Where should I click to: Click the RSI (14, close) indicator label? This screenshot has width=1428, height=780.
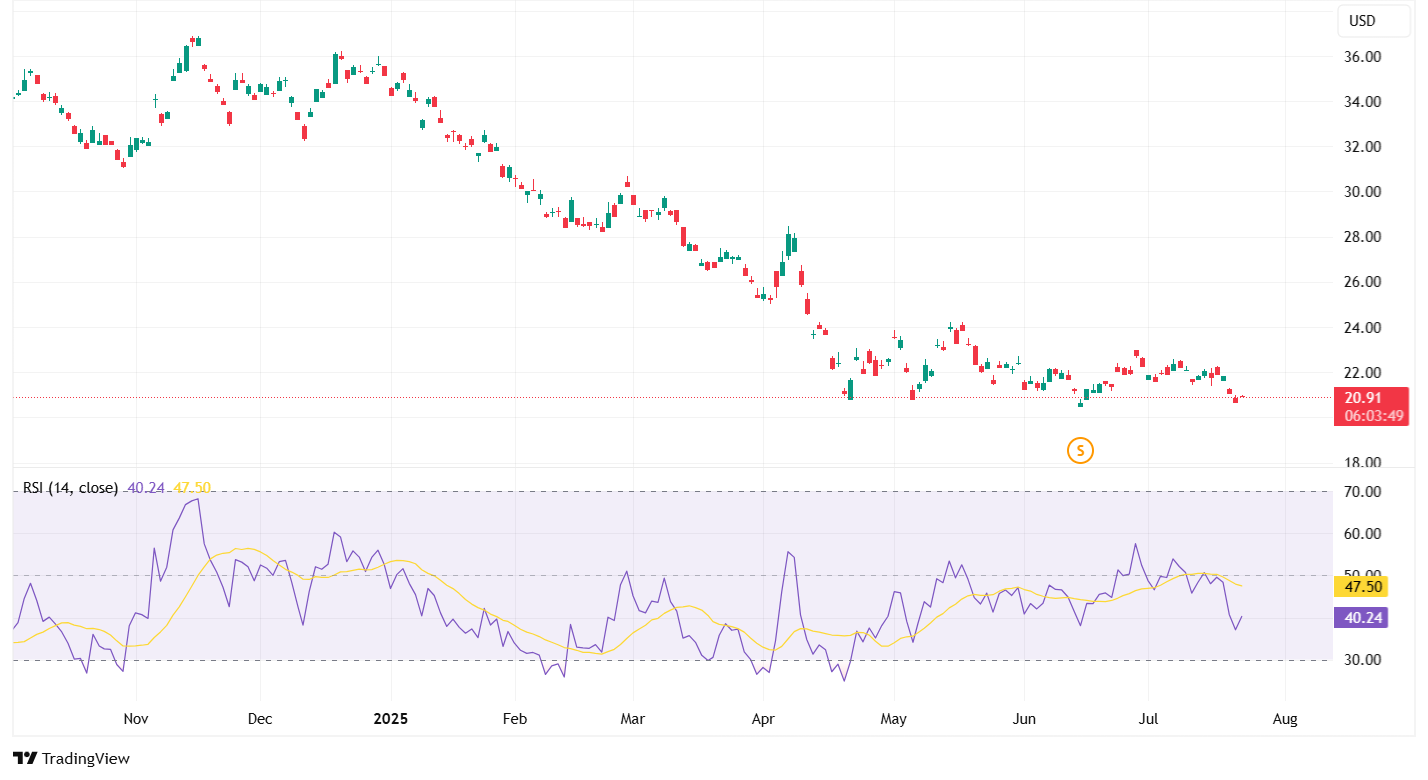70,488
